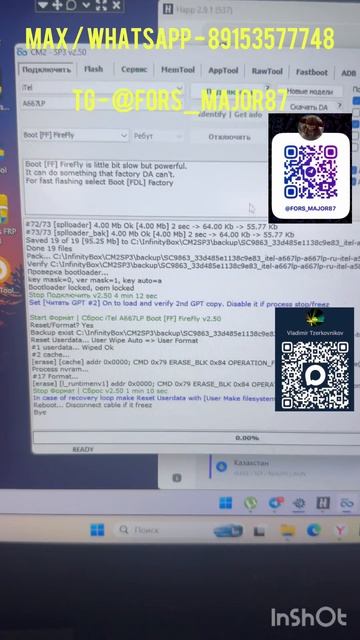The height and width of the screenshot is (640, 360).
Task: Click the 'Process nvram...' log line
Action: 60,369
